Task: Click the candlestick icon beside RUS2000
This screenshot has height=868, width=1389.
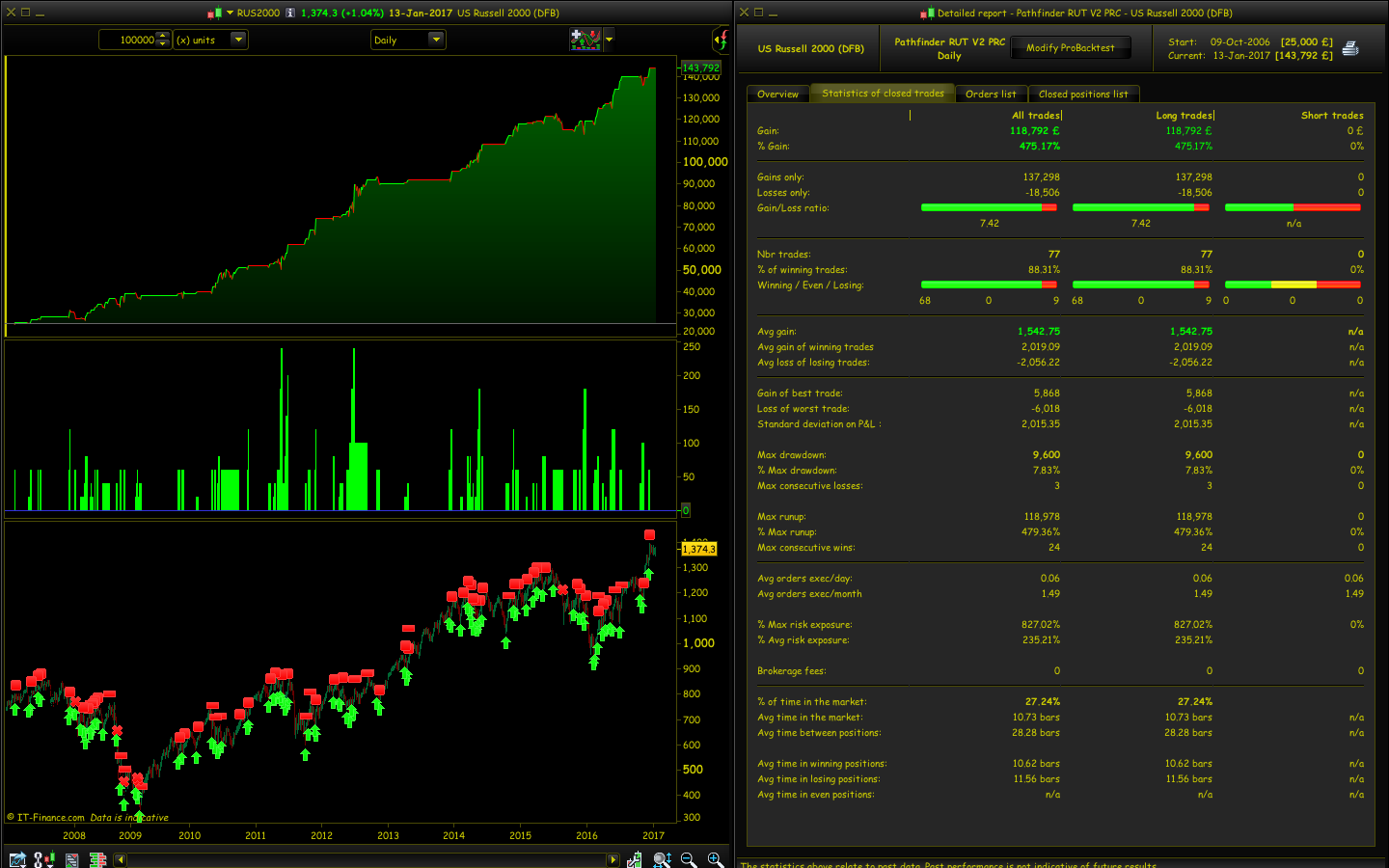Action: (215, 13)
